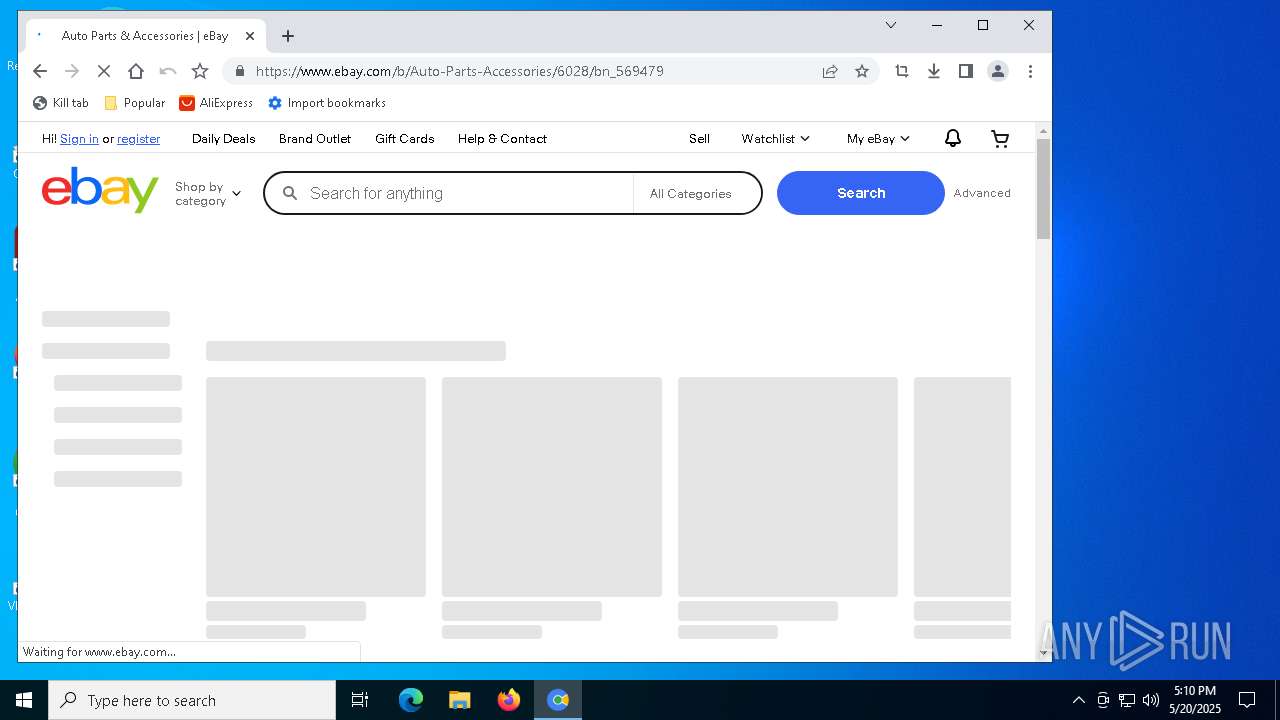Expand the Watchlist dropdown
The width and height of the screenshot is (1280, 720).
click(775, 139)
